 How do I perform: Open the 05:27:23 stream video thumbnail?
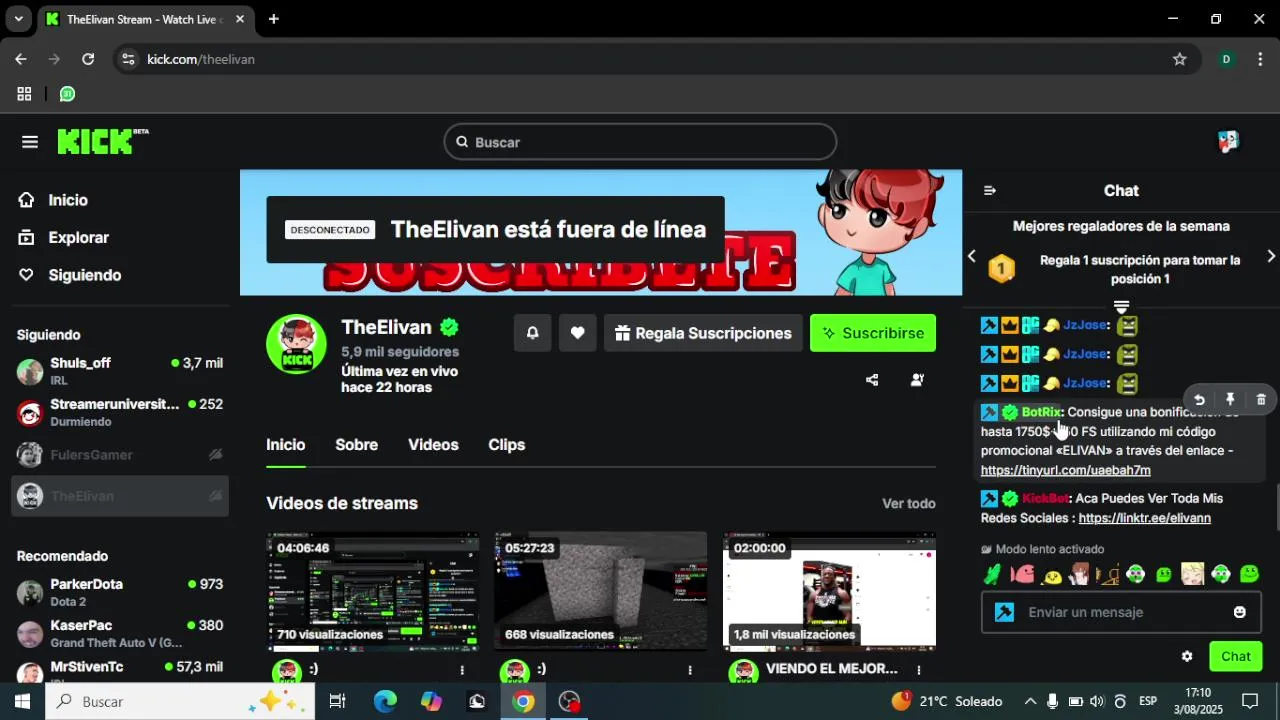coord(600,591)
